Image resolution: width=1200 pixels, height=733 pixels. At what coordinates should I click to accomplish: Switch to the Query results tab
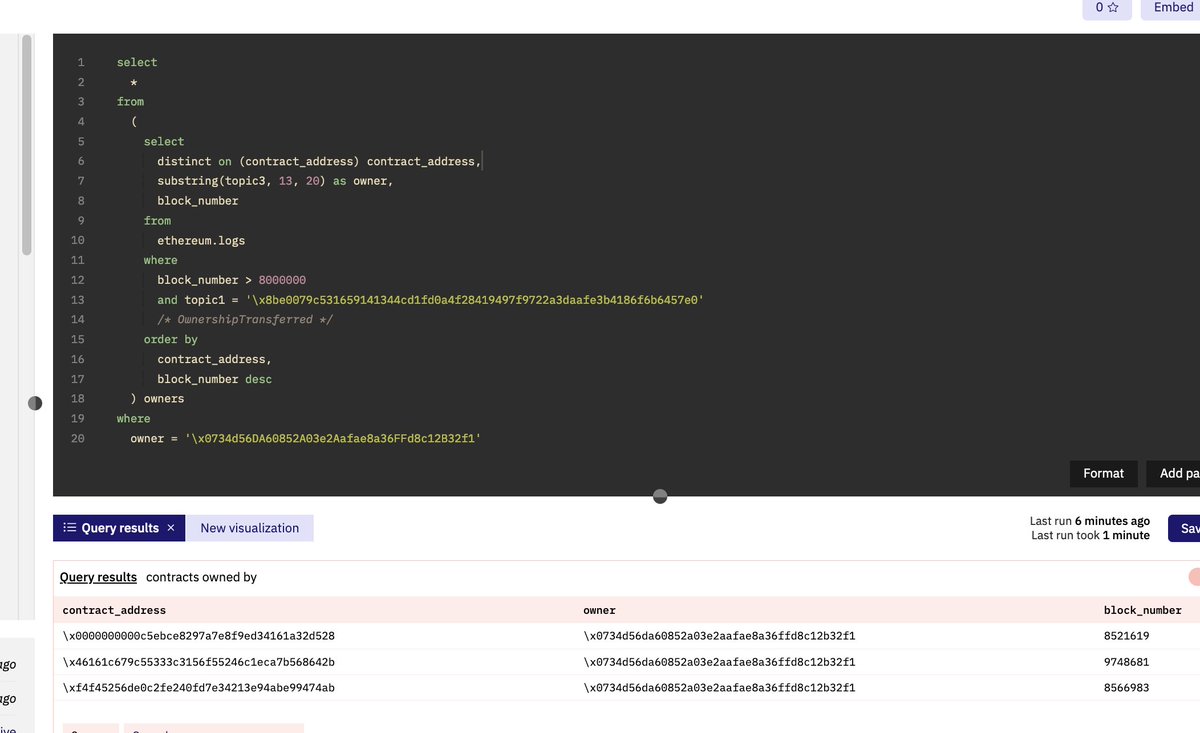[x=119, y=528]
